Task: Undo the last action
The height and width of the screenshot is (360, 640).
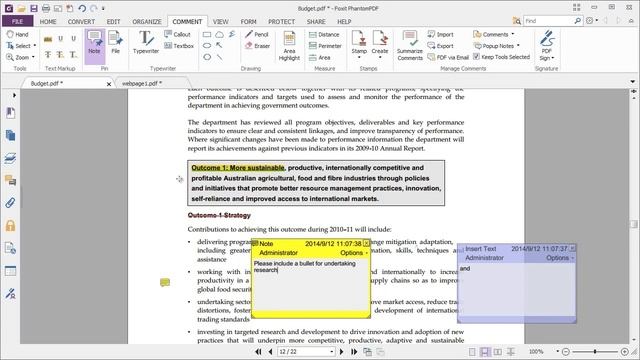Action: click(x=82, y=8)
